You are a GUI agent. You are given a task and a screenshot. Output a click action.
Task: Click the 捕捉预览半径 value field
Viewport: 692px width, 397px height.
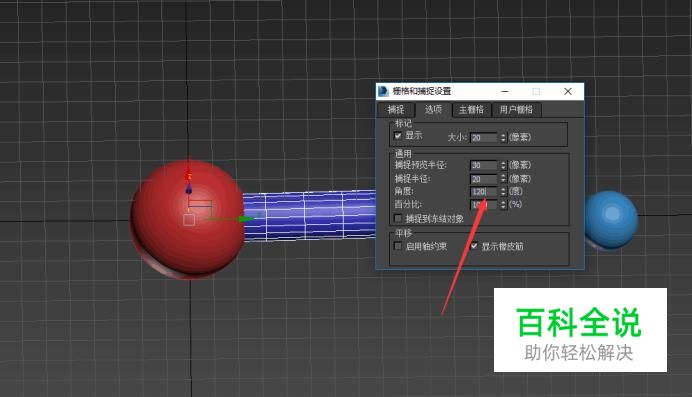tap(483, 165)
